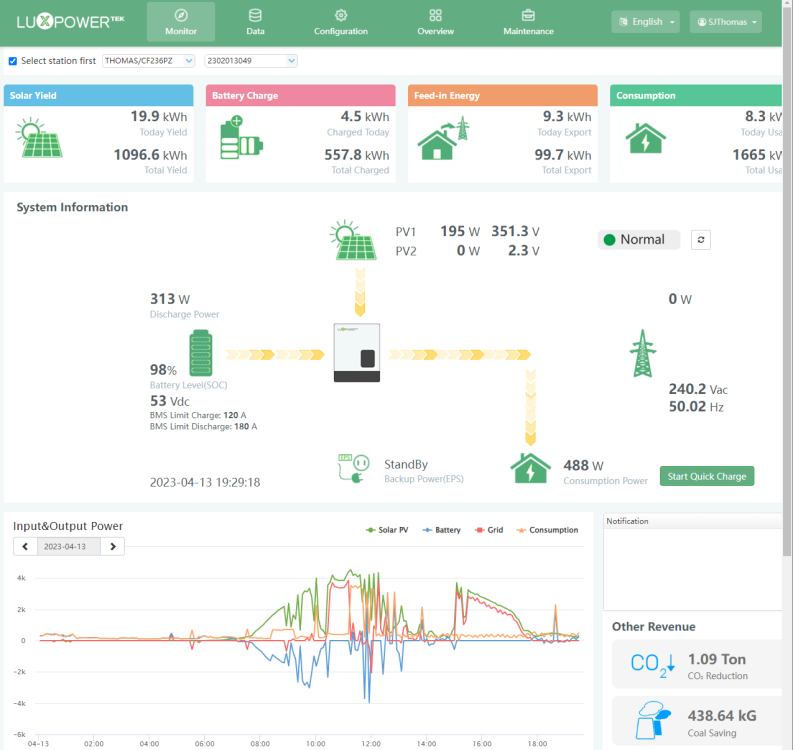
Task: Toggle Battery series in chart legend
Action: point(441,530)
